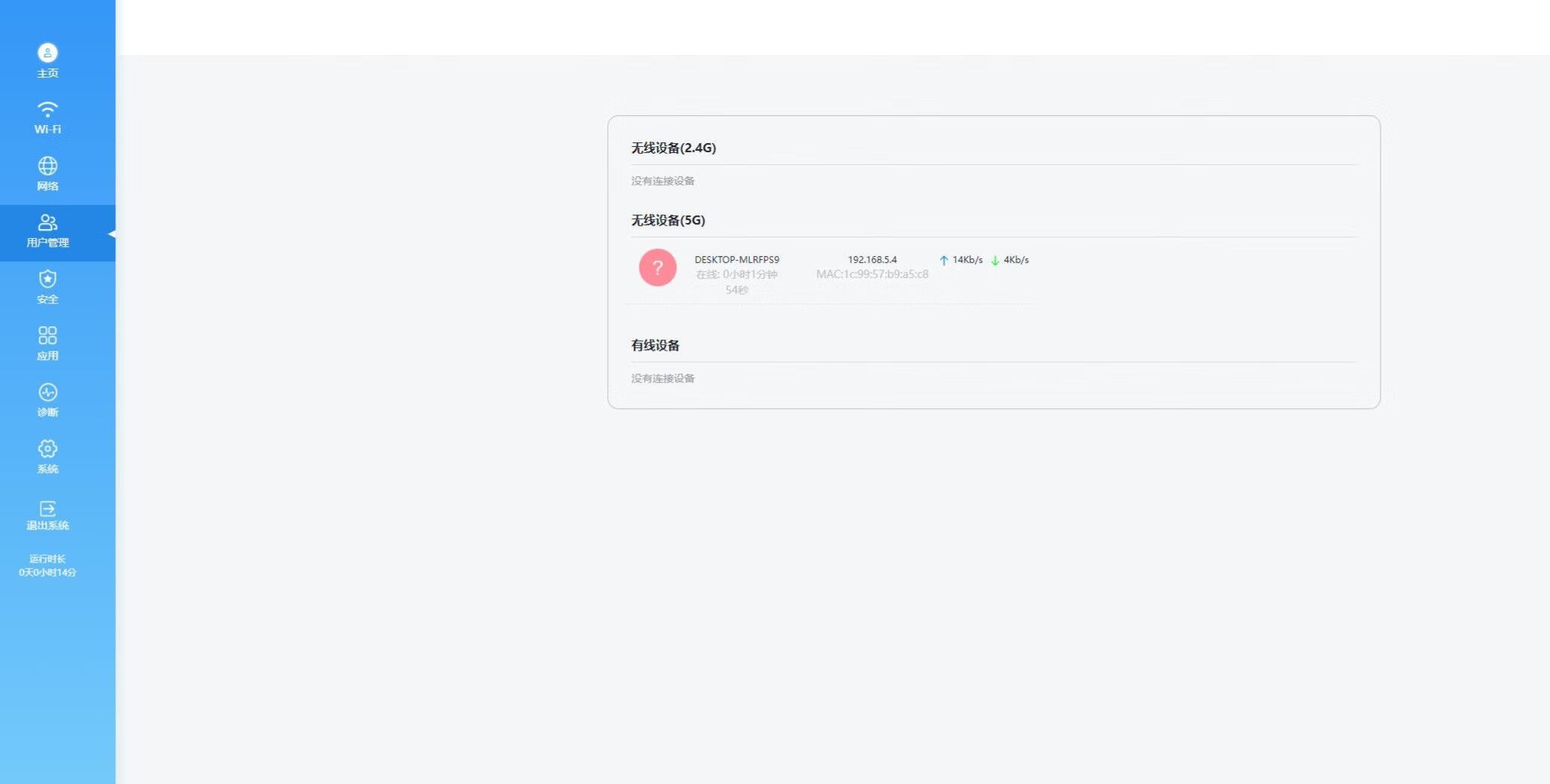
Task: Click the IP address 192.168.5.4
Action: (872, 260)
